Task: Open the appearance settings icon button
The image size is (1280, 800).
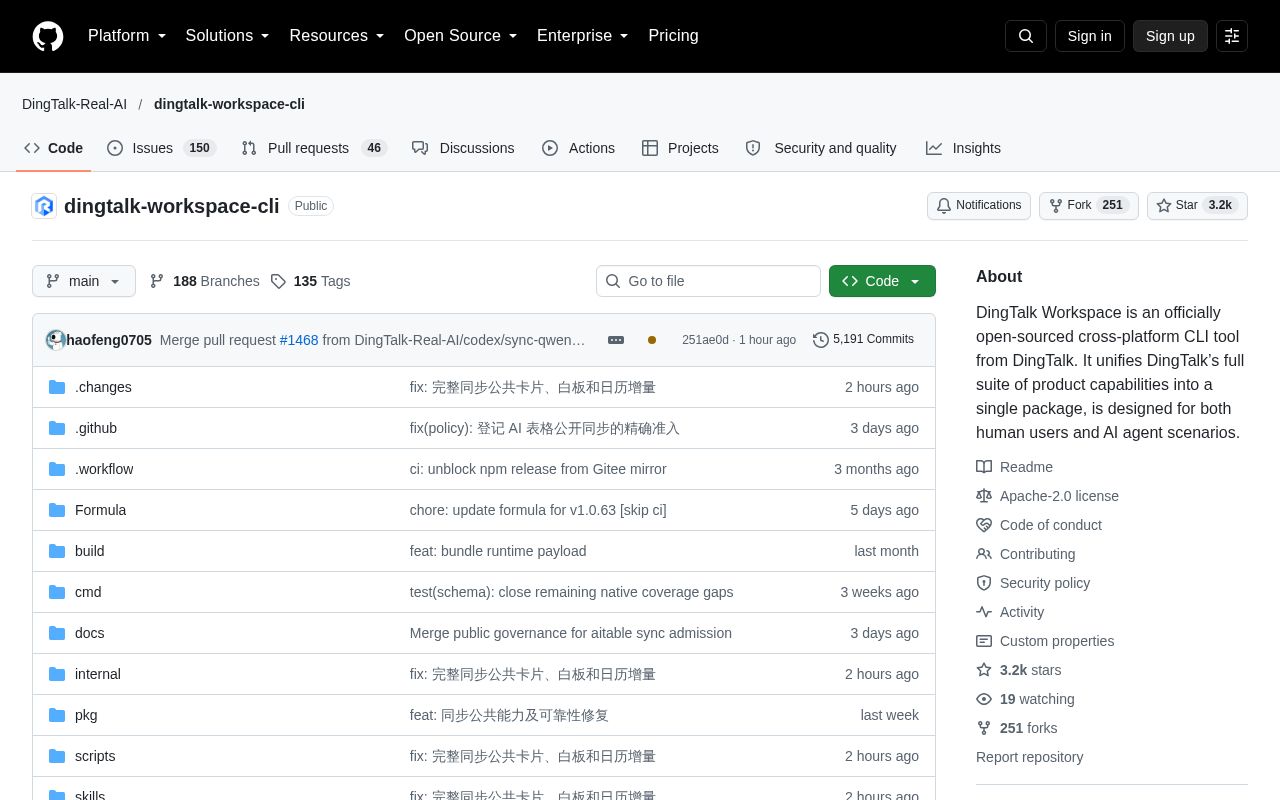Action: pyautogui.click(x=1232, y=36)
